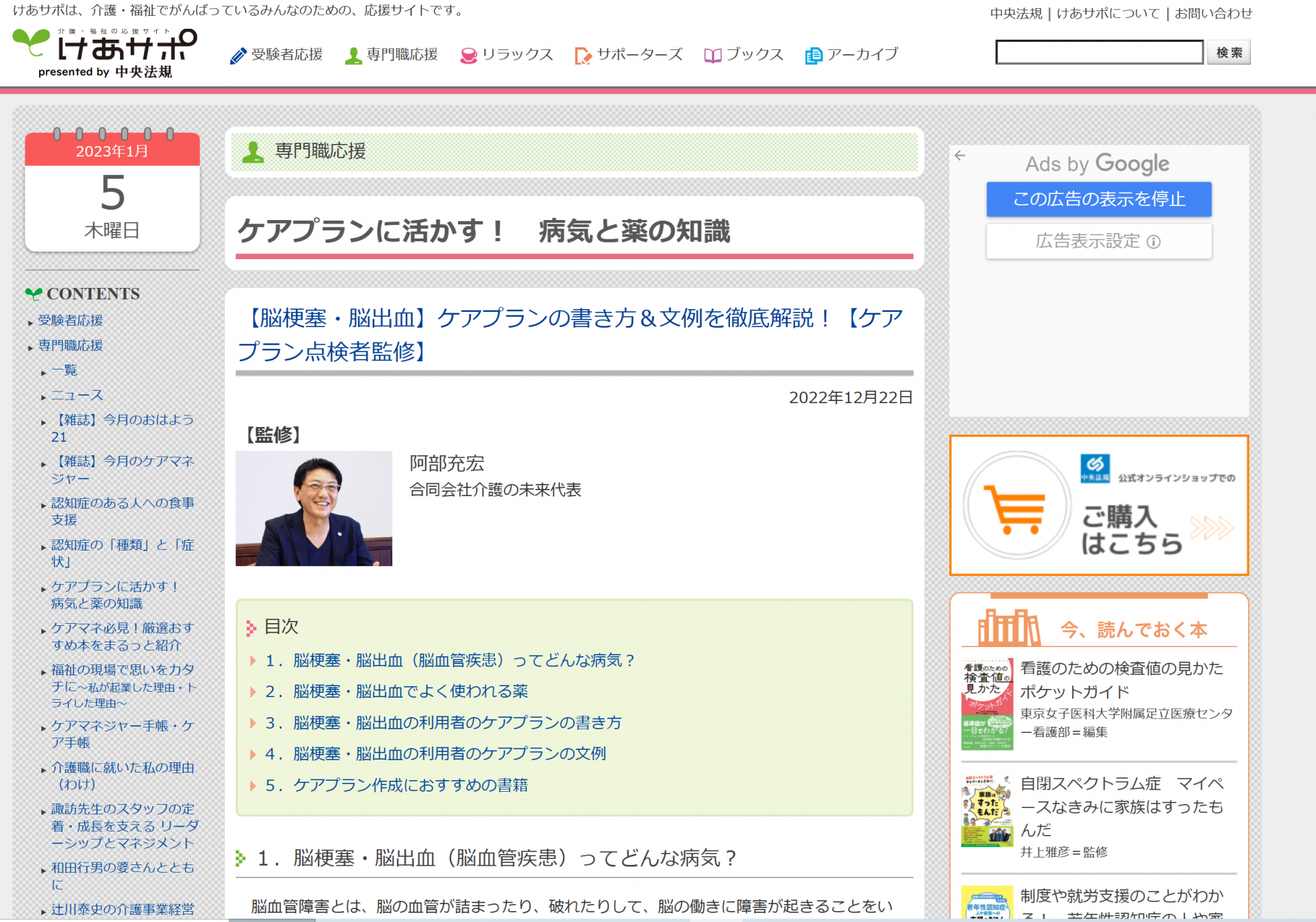This screenshot has height=922, width=1316.
Task: Click the teacup icon for リラックス
Action: 468,56
